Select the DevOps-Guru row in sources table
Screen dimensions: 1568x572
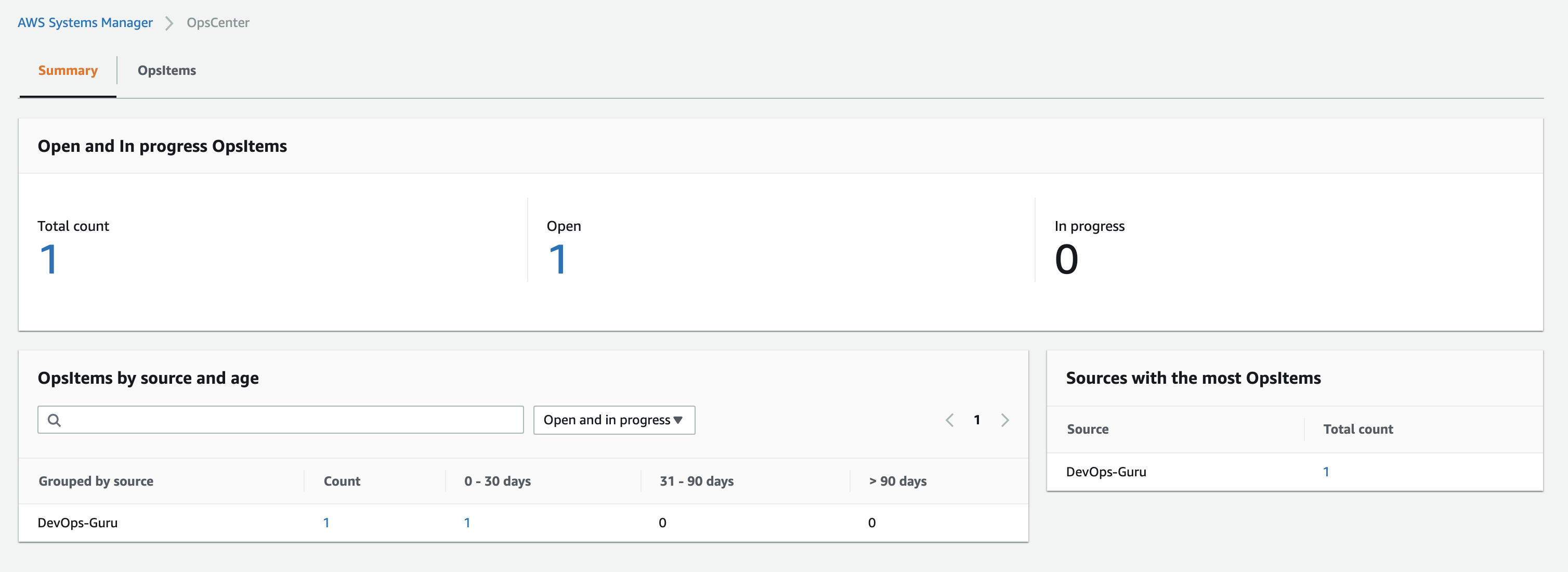click(x=1106, y=472)
